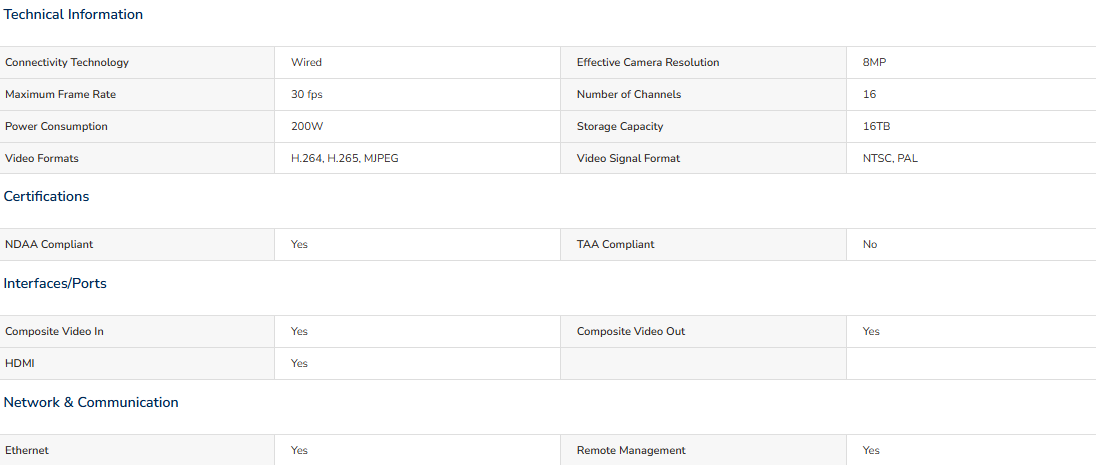Click the Number of Channels label
Image resolution: width=1096 pixels, height=465 pixels.
coord(628,94)
